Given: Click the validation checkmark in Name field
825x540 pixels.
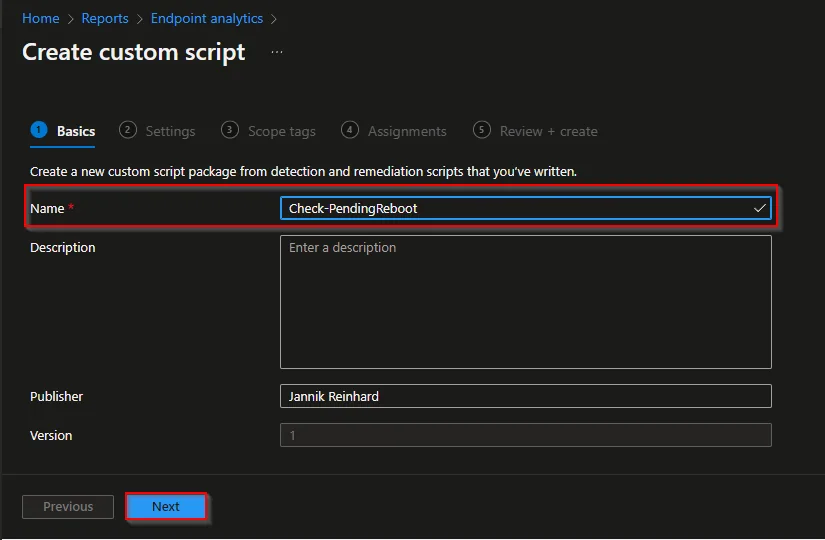Looking at the screenshot, I should click(759, 208).
